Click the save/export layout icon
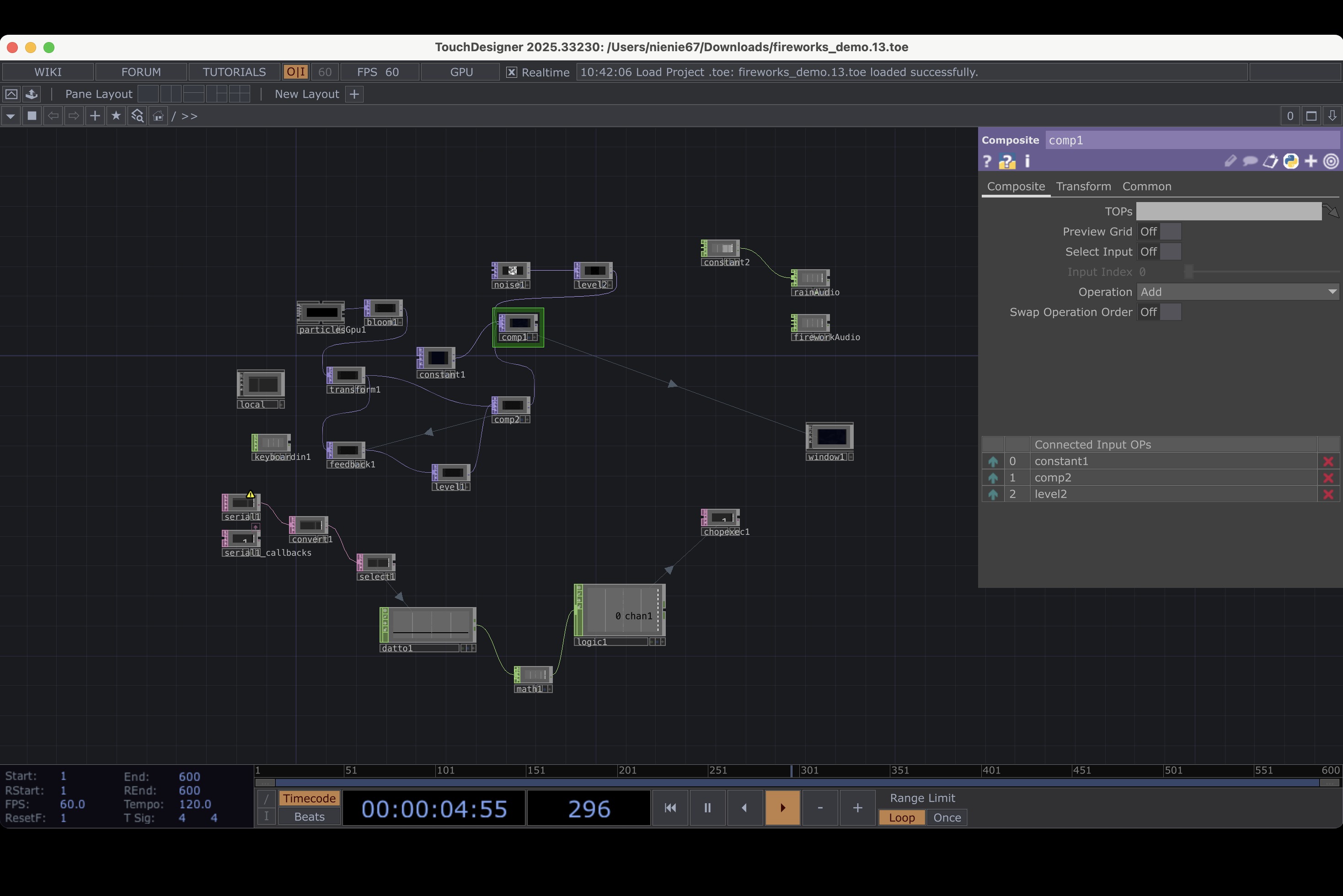Image resolution: width=1343 pixels, height=896 pixels. point(32,94)
